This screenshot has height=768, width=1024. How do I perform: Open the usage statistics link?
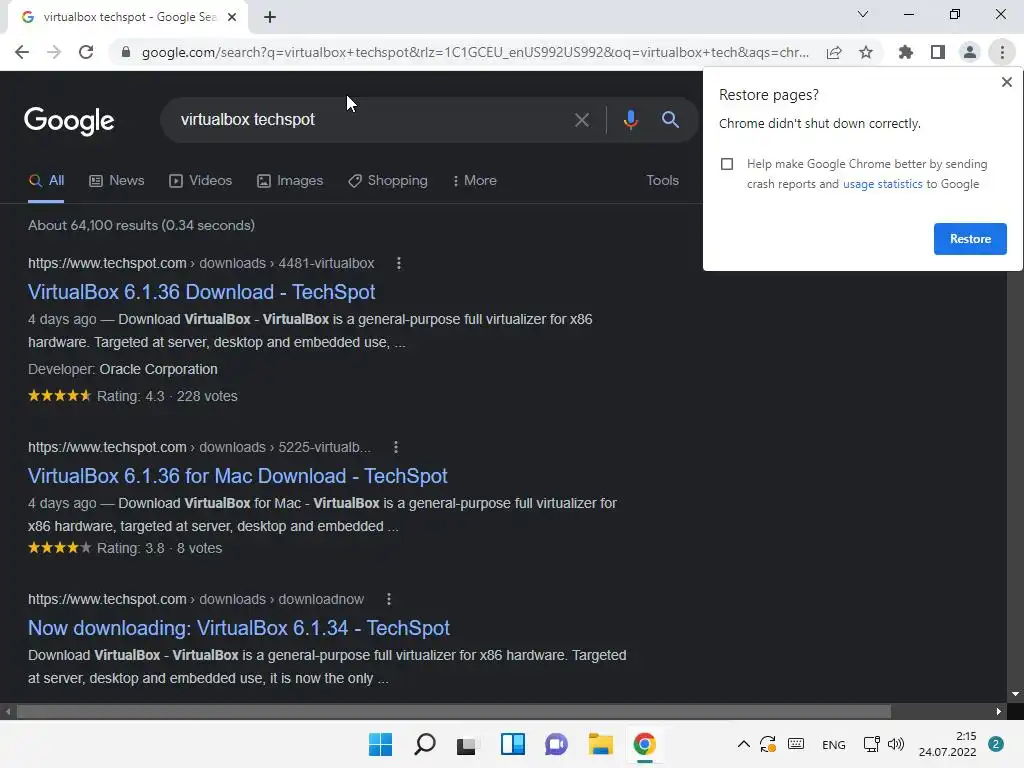(x=882, y=184)
